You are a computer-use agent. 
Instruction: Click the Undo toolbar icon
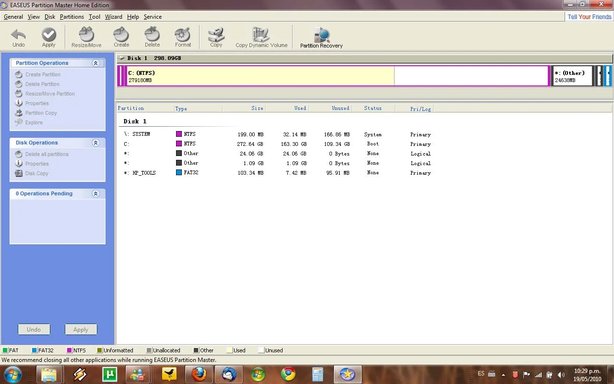18,38
